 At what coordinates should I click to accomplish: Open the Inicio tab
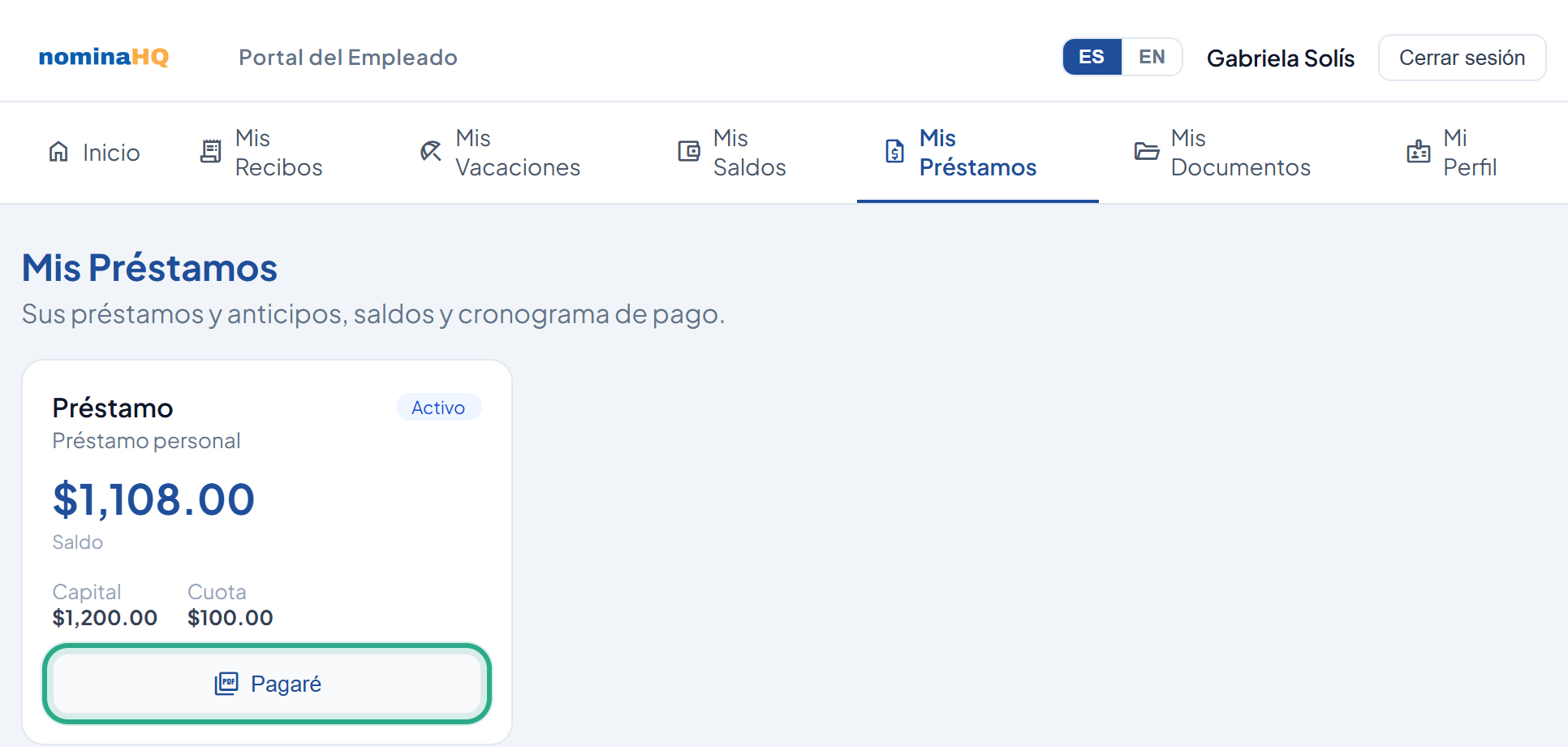coord(94,153)
